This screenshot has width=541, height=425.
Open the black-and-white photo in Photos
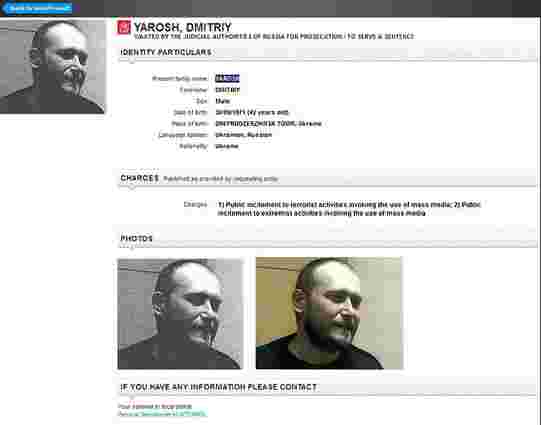pos(180,314)
